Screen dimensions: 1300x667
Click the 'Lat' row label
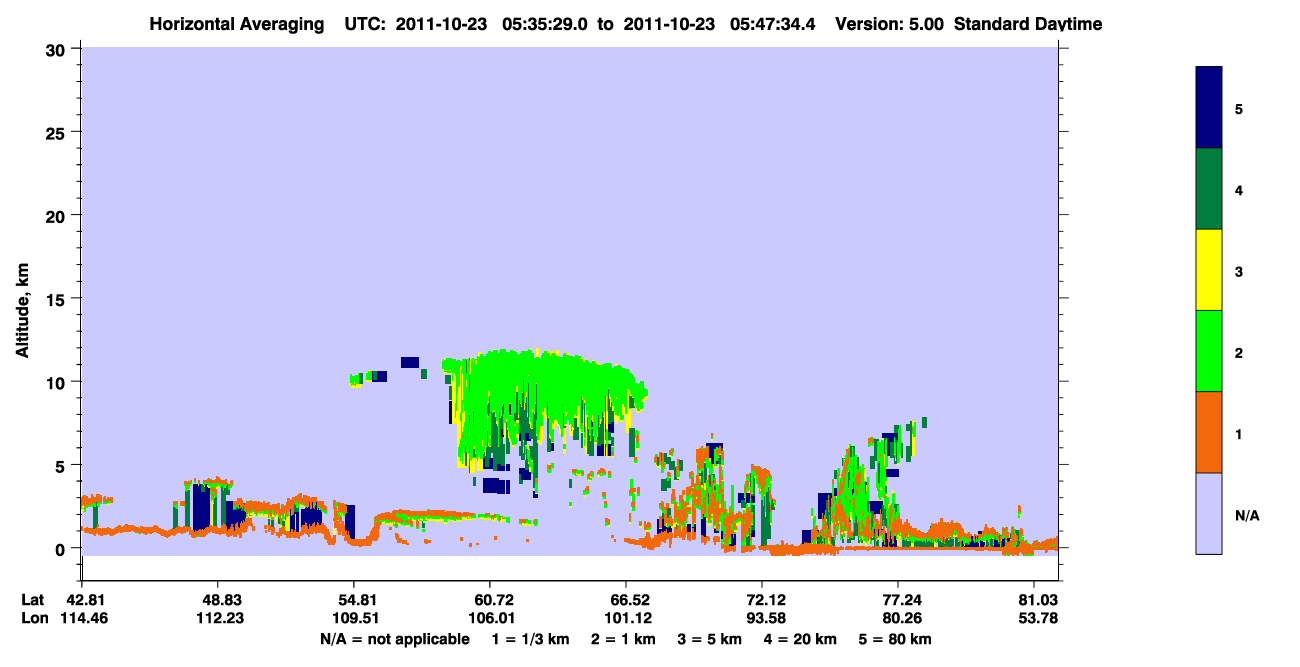pos(33,599)
